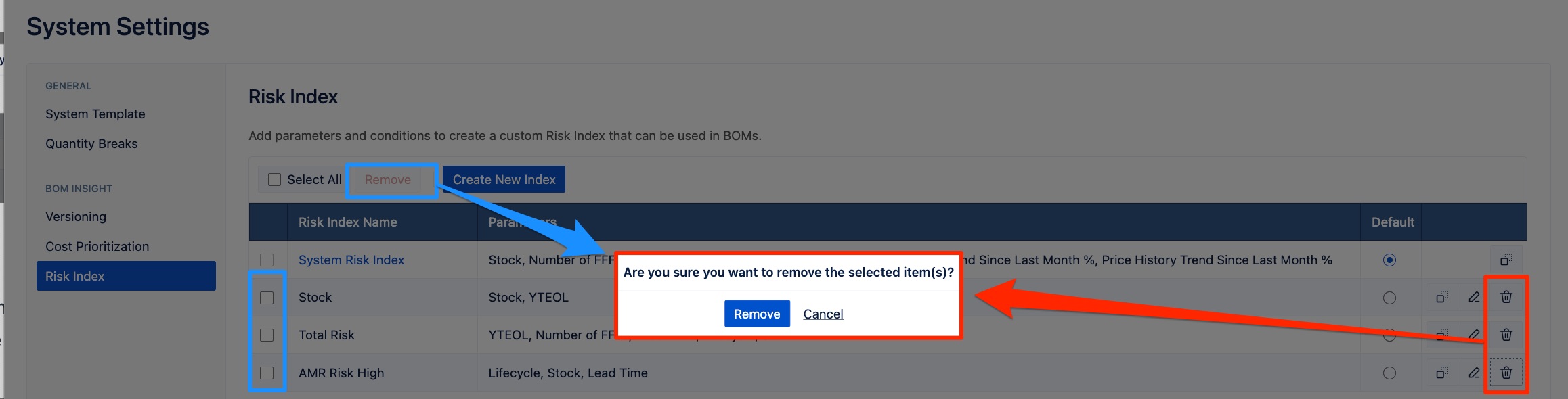Open Cost Prioritization settings
Viewport: 1568px width, 399px height.
[x=97, y=246]
